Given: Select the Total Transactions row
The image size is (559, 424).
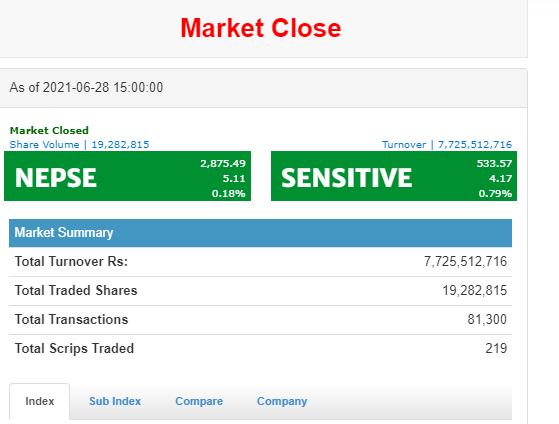Looking at the screenshot, I should (x=260, y=320).
